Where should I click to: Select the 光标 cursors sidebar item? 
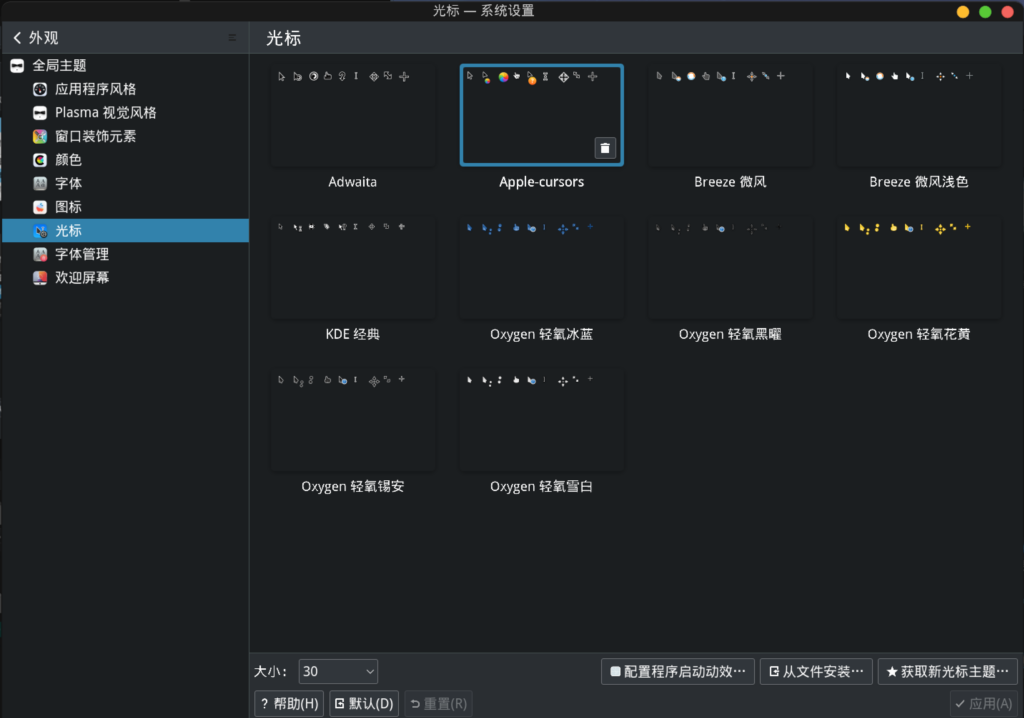pyautogui.click(x=124, y=230)
